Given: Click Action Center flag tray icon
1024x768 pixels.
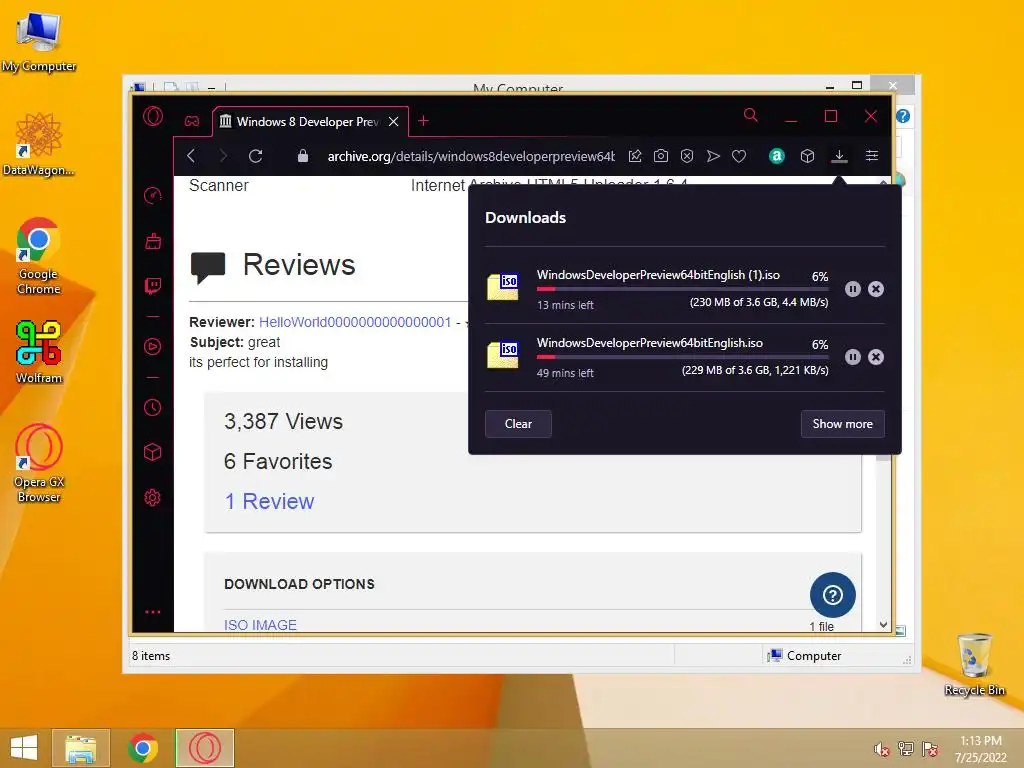Looking at the screenshot, I should pyautogui.click(x=930, y=749).
